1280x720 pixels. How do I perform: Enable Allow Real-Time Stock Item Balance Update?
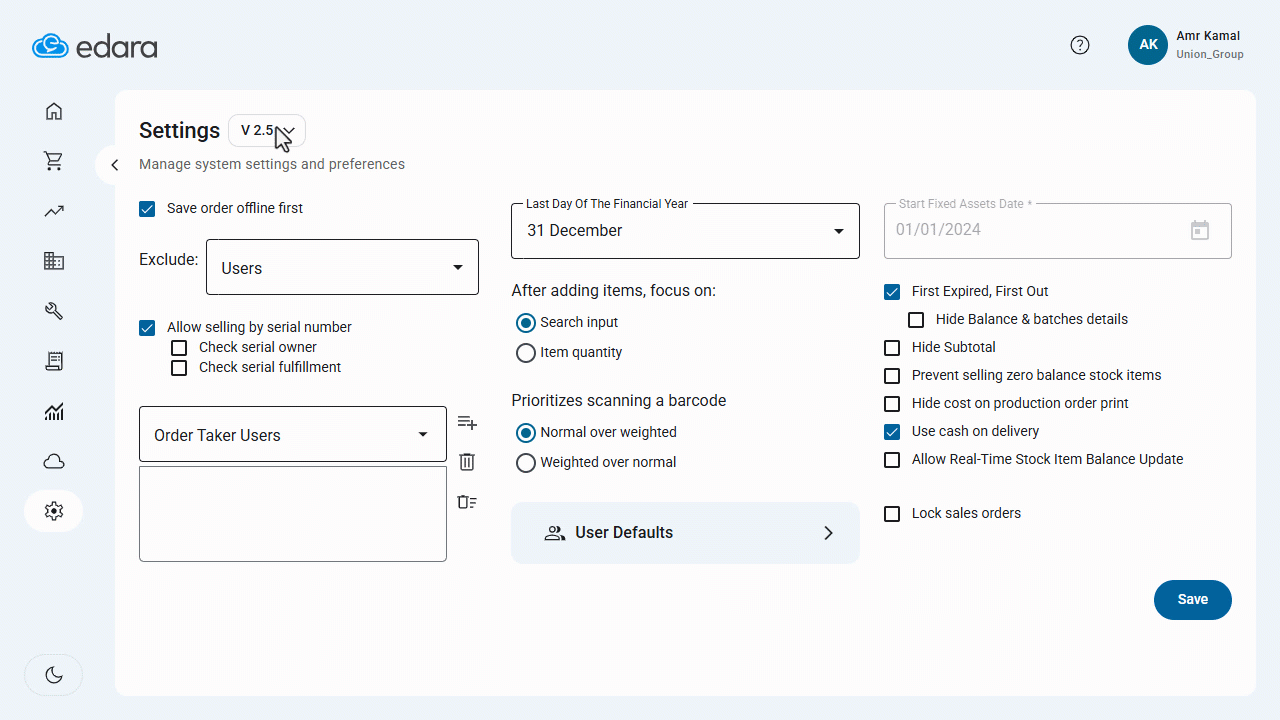[x=892, y=460]
